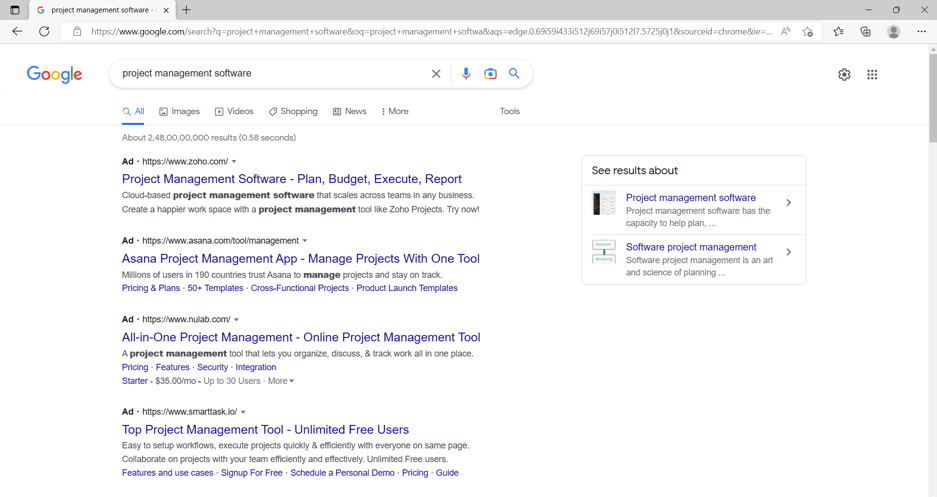
Task: Clear the search box with X
Action: [436, 73]
